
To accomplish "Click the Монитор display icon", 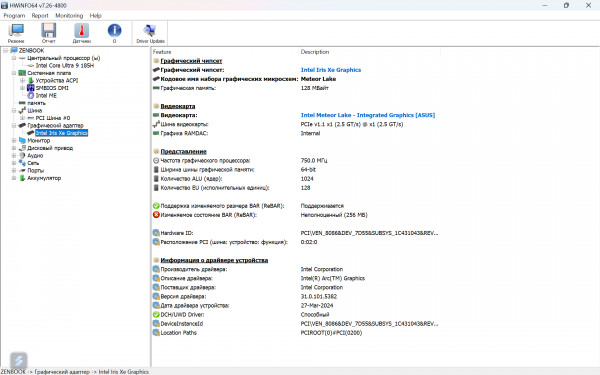I will [22, 140].
